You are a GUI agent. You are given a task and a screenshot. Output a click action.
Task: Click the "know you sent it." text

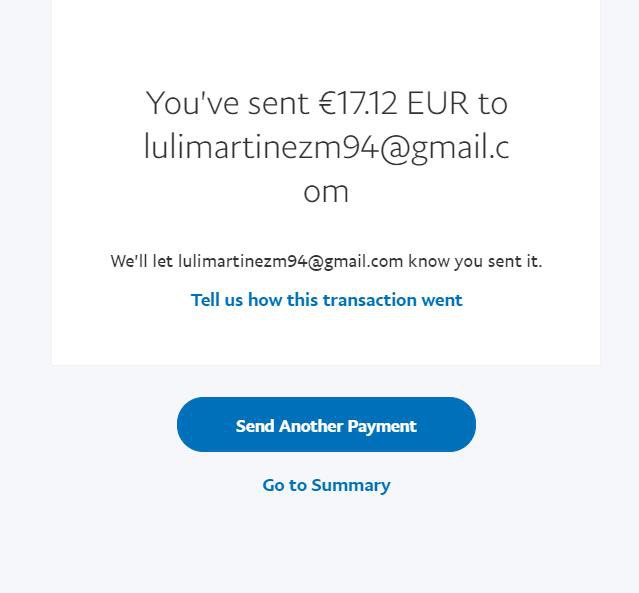tap(475, 261)
